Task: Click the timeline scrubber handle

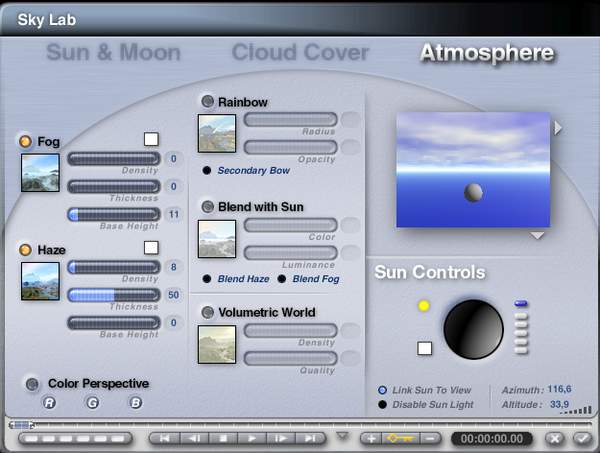Action: [x=21, y=425]
